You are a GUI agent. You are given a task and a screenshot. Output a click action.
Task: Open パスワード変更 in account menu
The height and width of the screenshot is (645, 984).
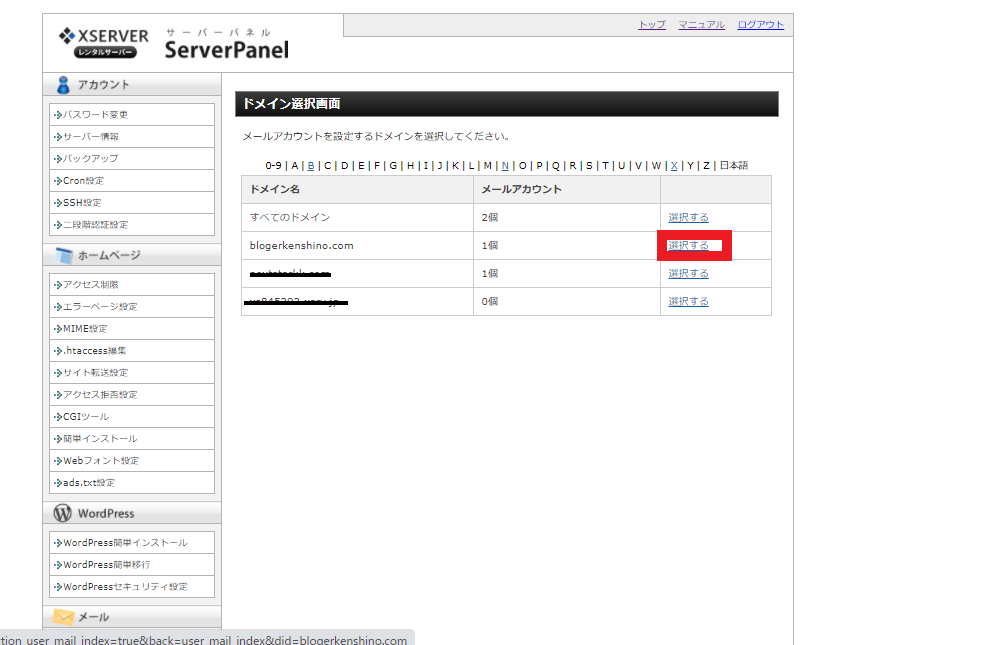click(x=95, y=115)
